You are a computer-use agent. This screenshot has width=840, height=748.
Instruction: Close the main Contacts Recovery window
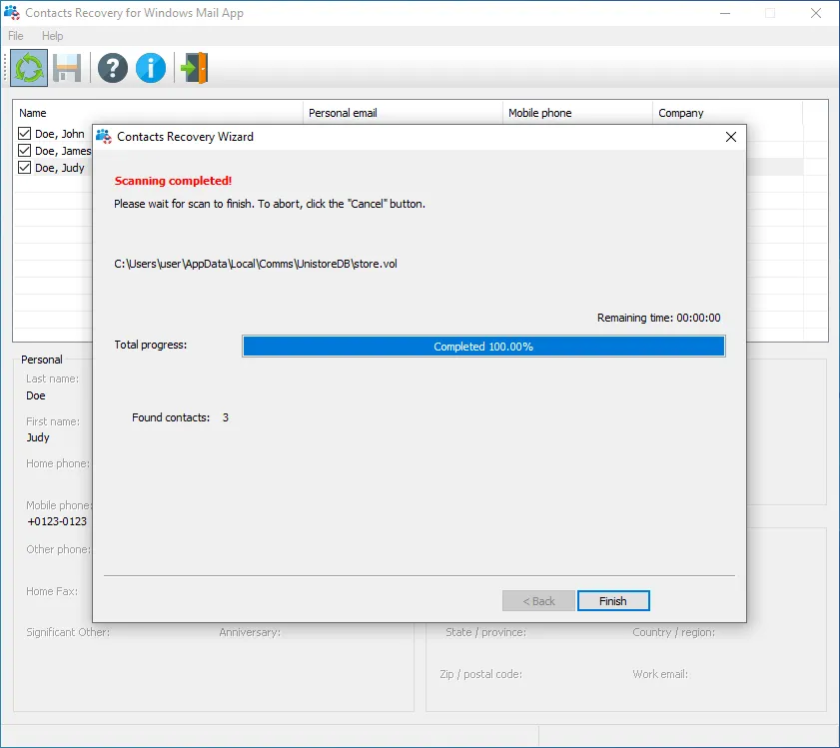tap(816, 13)
